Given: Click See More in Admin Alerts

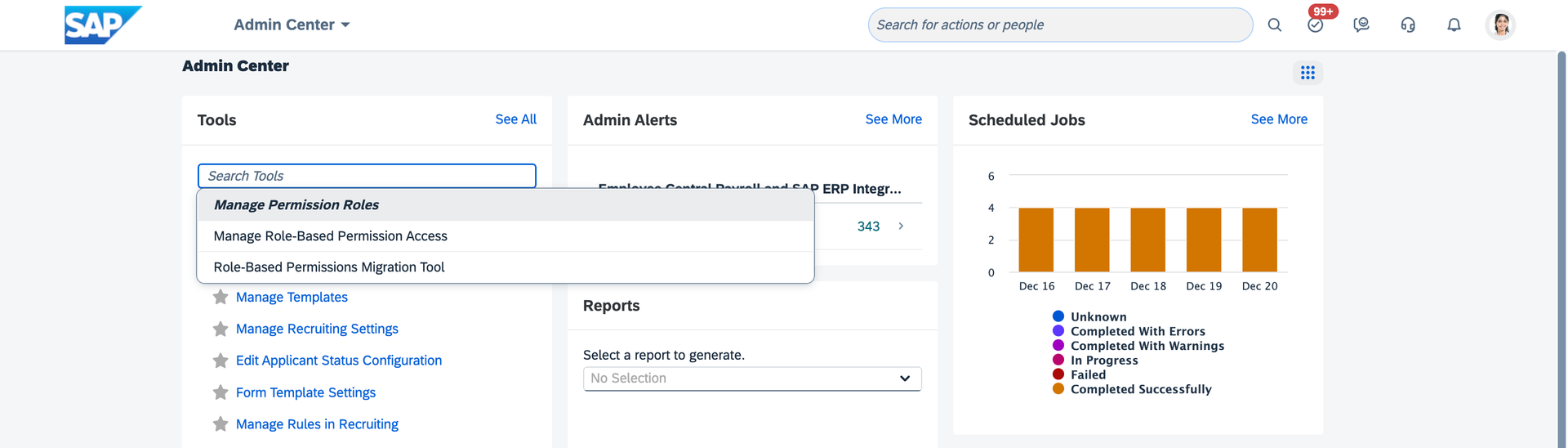Looking at the screenshot, I should coord(893,119).
